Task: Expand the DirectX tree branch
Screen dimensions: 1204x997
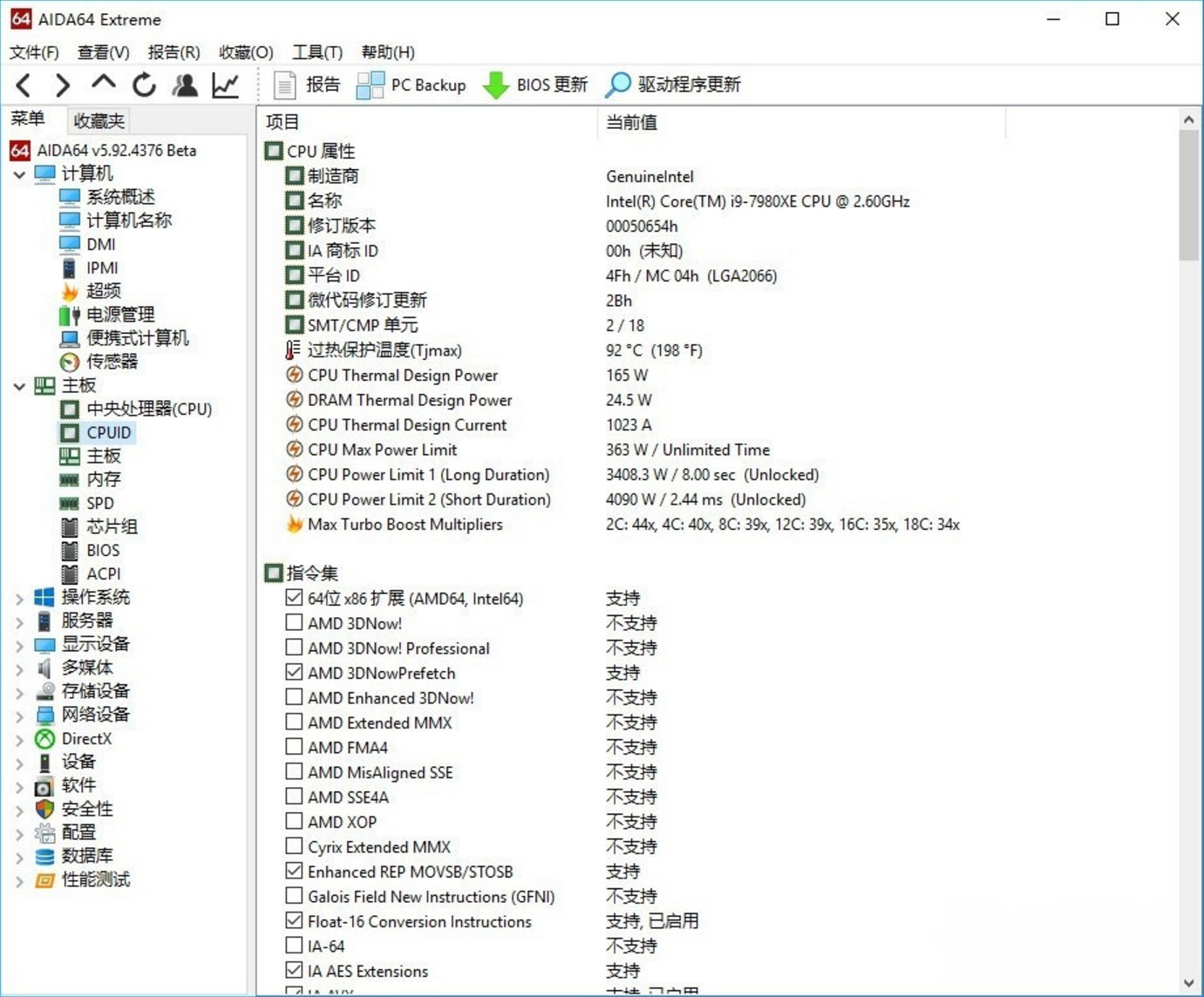Action: click(19, 738)
